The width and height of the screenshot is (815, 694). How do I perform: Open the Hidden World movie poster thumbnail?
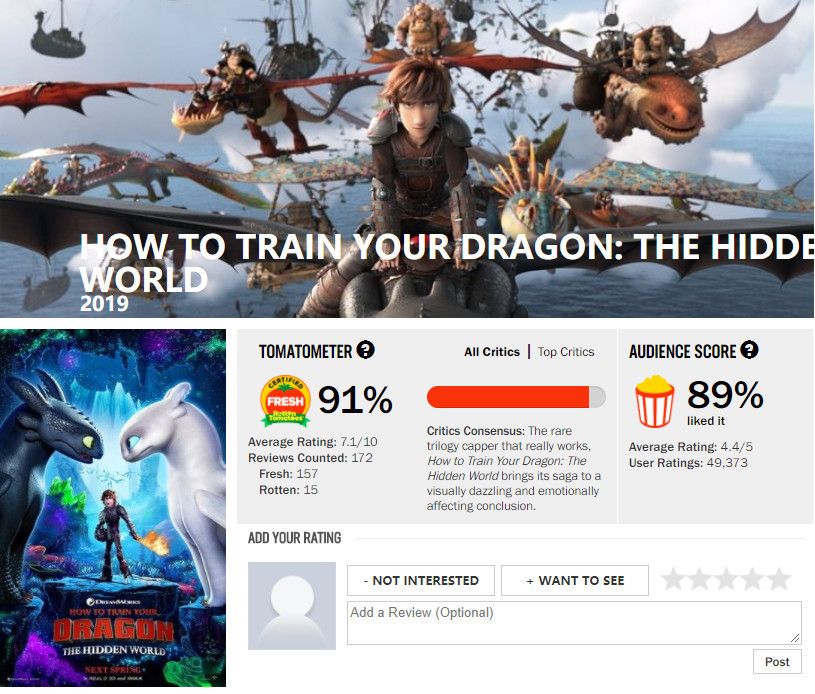[113, 508]
